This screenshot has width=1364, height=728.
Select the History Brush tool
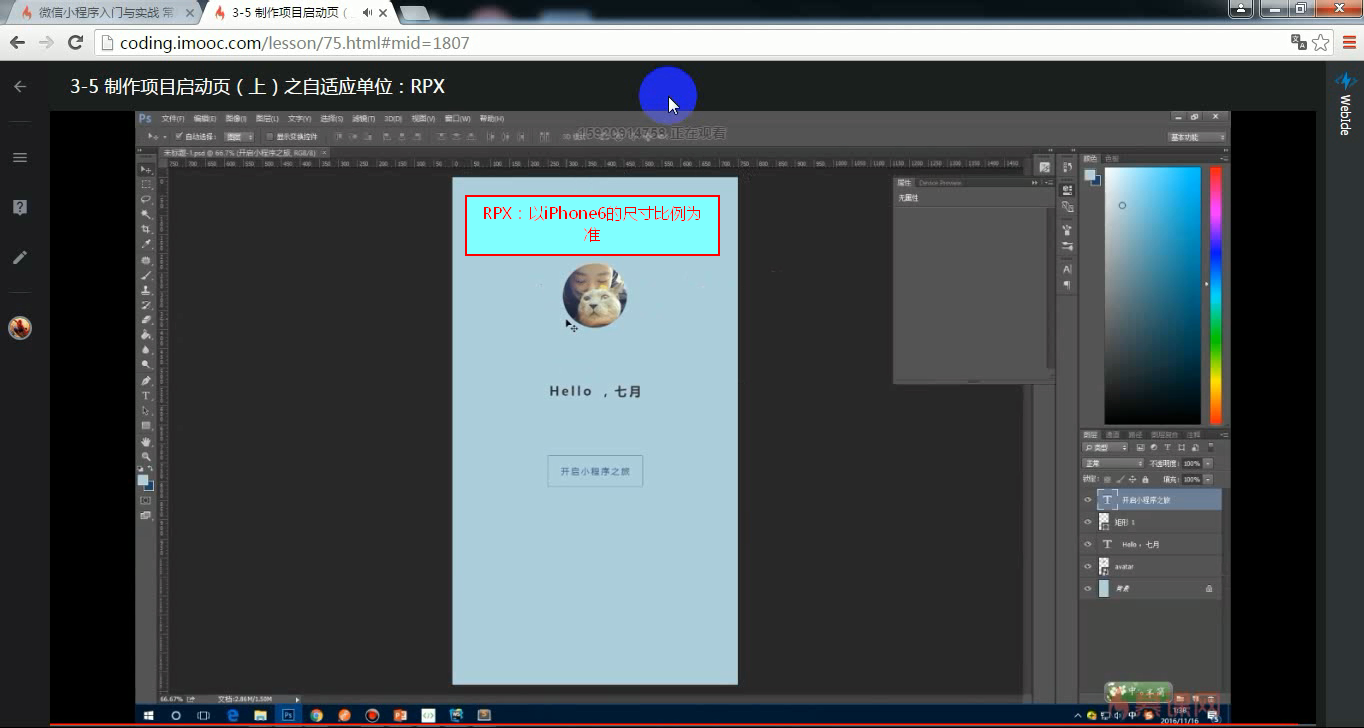click(146, 305)
